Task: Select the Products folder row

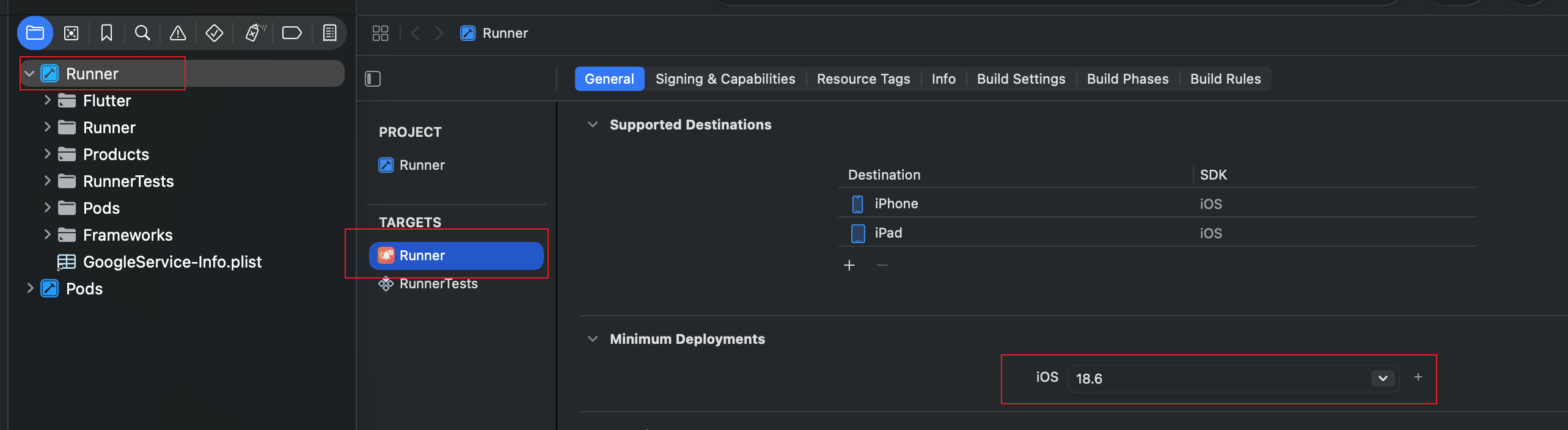Action: coord(181,154)
